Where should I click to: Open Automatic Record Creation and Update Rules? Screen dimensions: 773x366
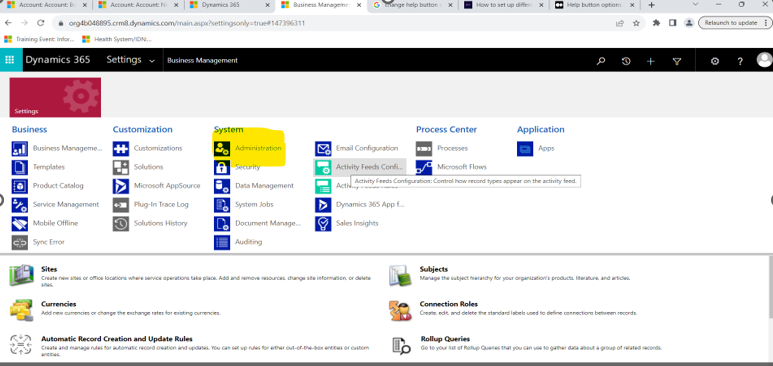(117, 339)
